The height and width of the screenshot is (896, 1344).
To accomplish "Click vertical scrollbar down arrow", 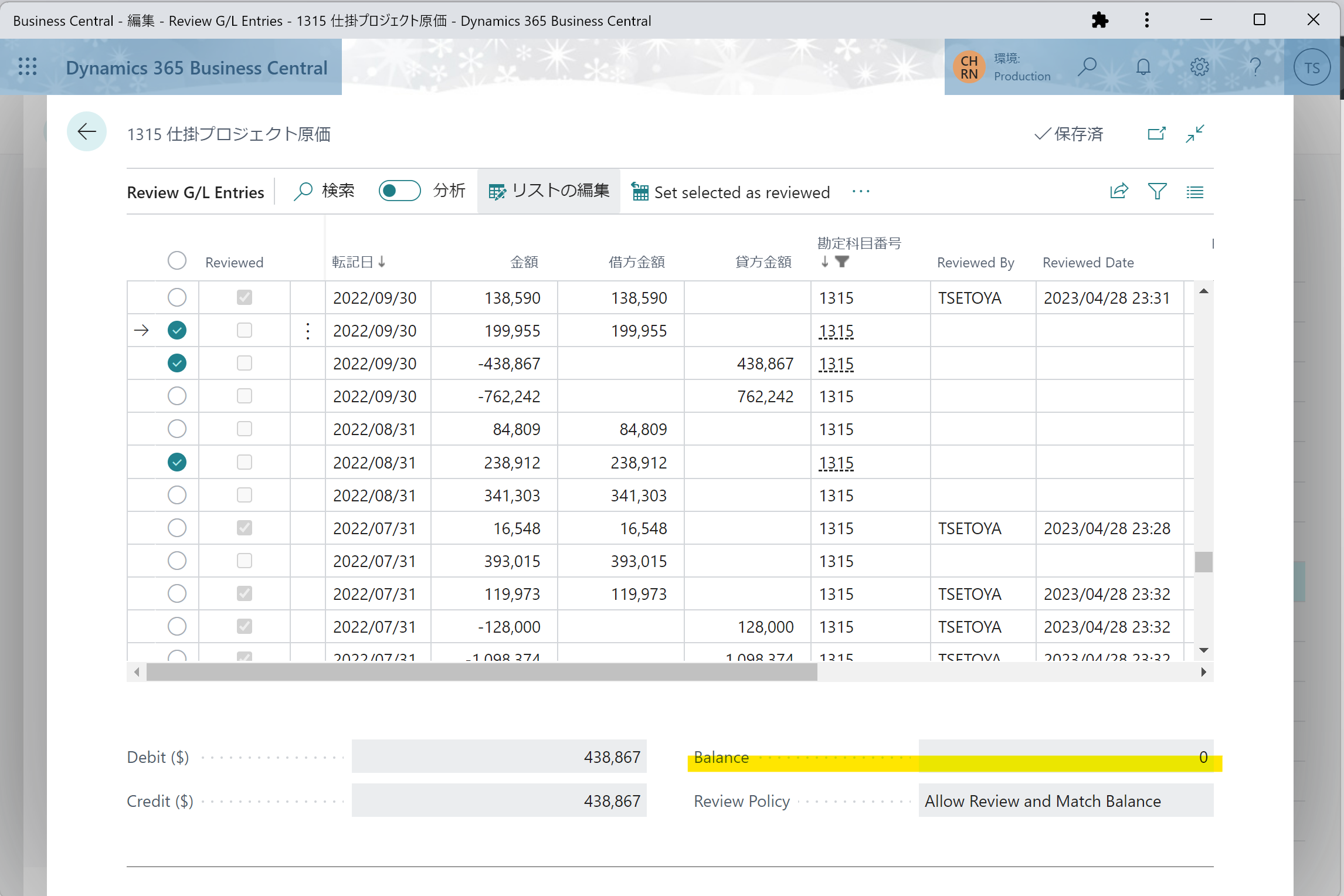I will click(x=1204, y=650).
